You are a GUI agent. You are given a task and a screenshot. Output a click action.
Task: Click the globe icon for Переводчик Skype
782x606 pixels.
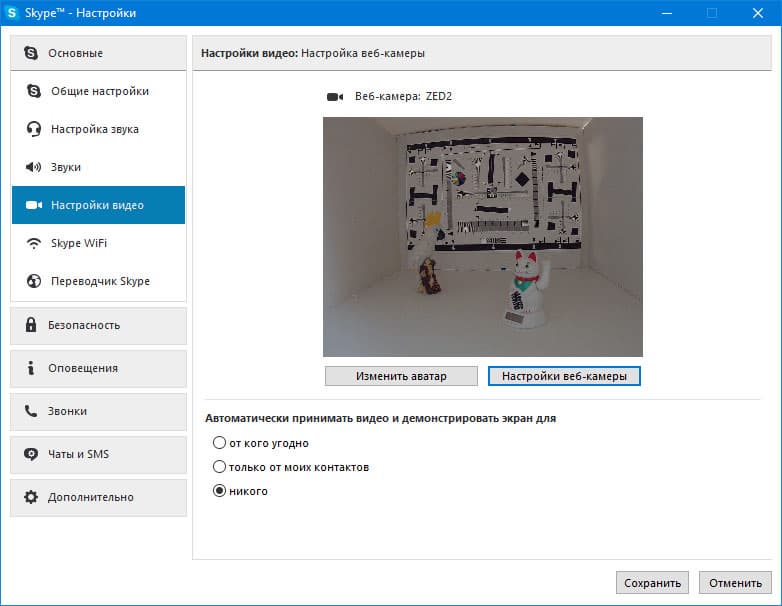(33, 281)
